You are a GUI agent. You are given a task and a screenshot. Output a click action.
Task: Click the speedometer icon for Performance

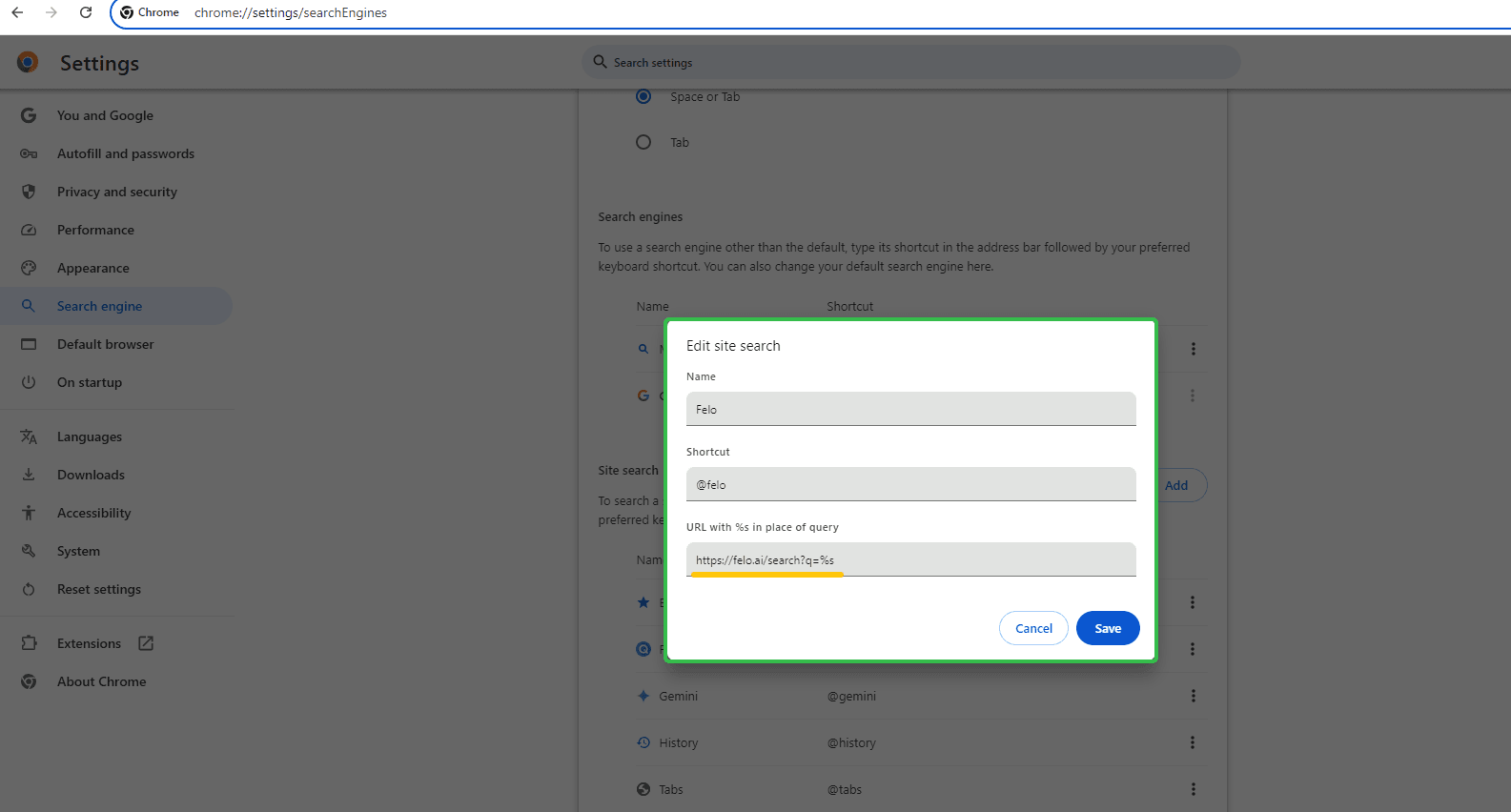(29, 230)
